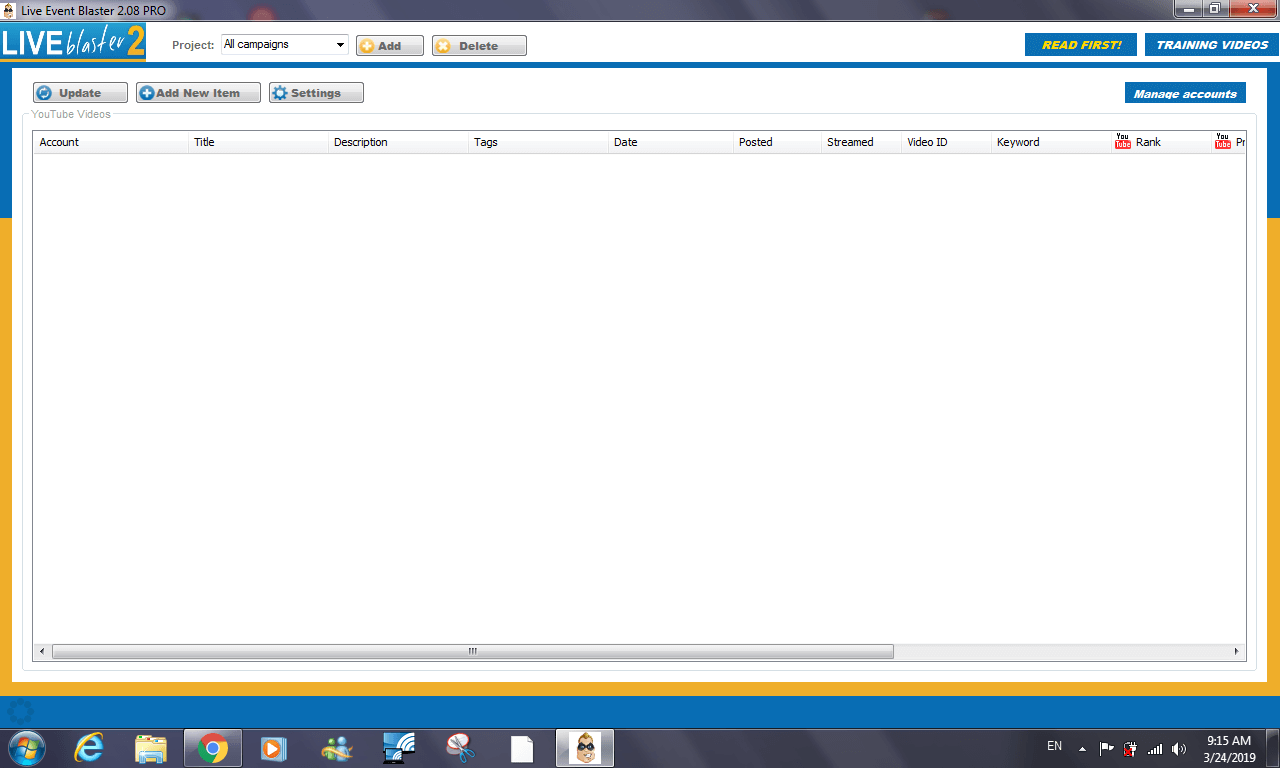Click the scrollbar right arrow

click(1237, 651)
